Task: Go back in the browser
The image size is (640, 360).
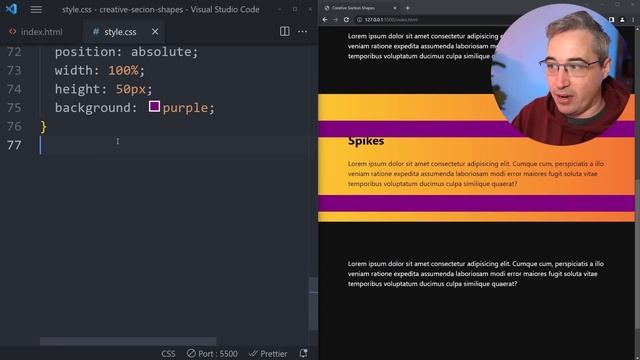Action: (x=325, y=20)
